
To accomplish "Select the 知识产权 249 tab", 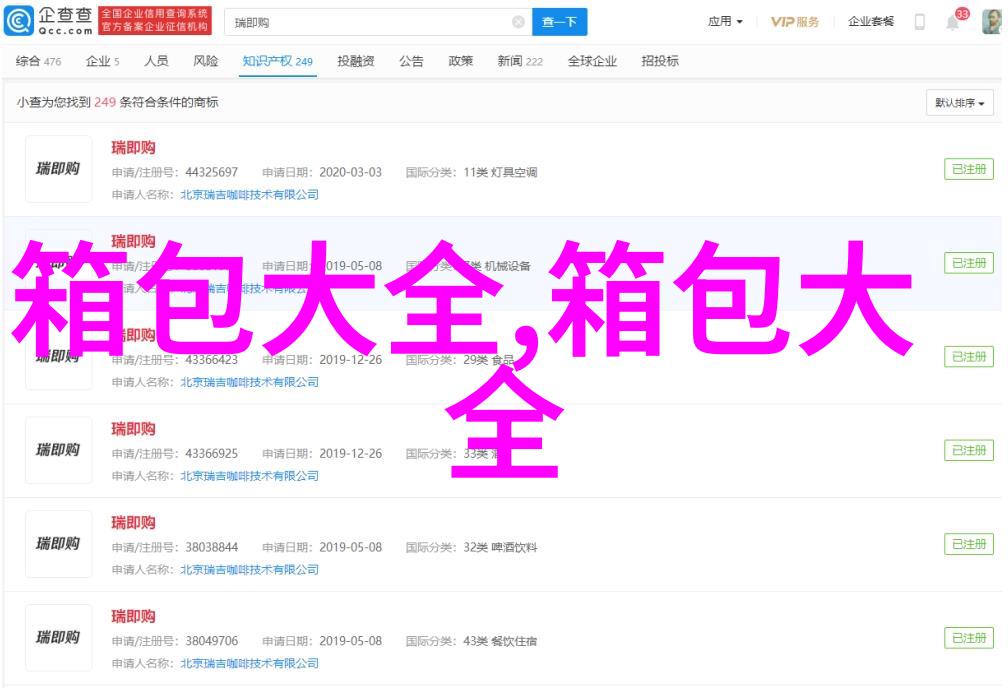I will point(277,61).
